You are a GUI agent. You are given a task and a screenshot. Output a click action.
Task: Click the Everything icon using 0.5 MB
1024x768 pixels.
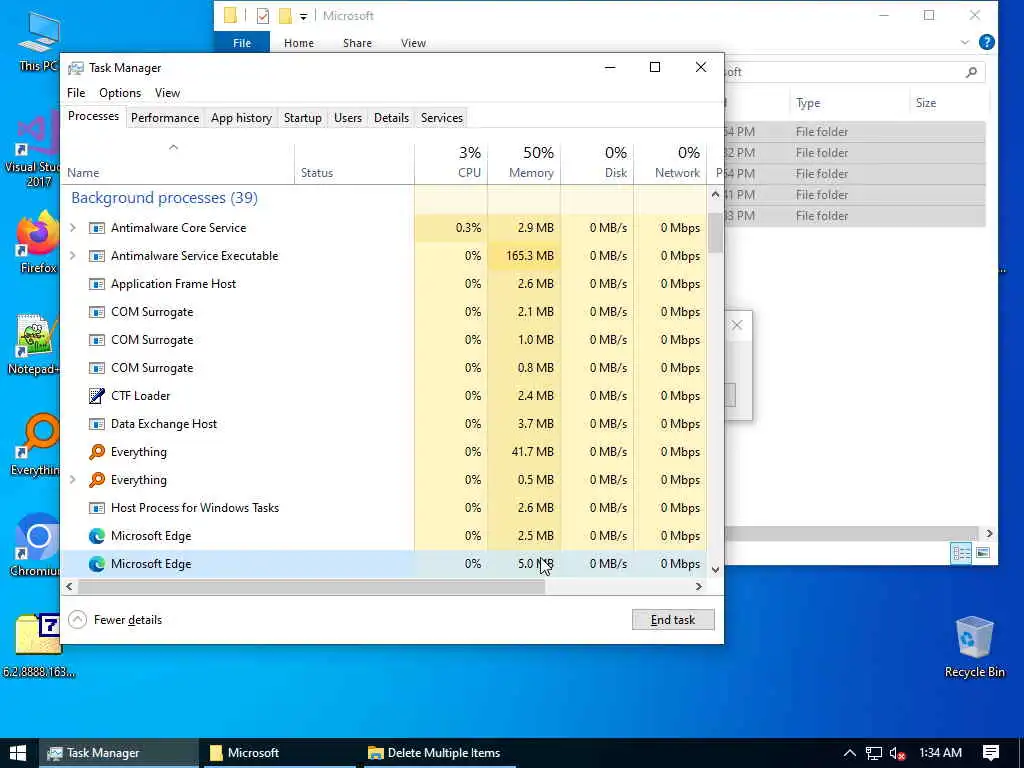(97, 480)
